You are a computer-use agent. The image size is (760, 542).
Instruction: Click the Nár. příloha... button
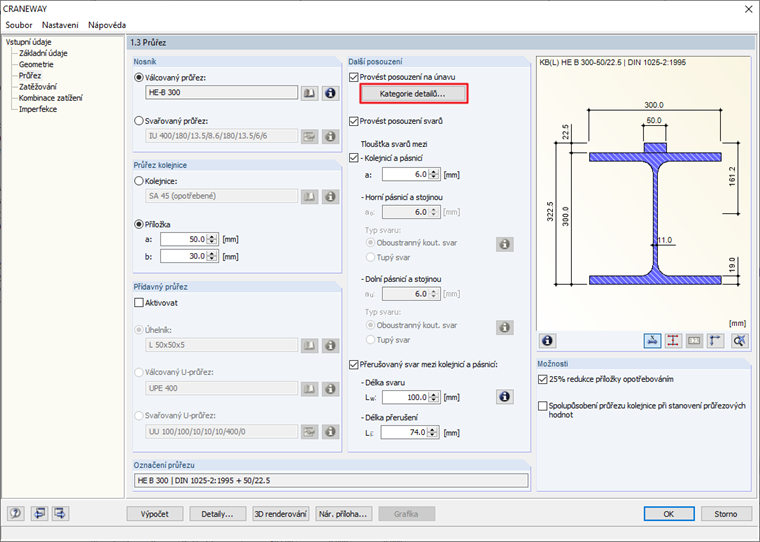tap(344, 514)
